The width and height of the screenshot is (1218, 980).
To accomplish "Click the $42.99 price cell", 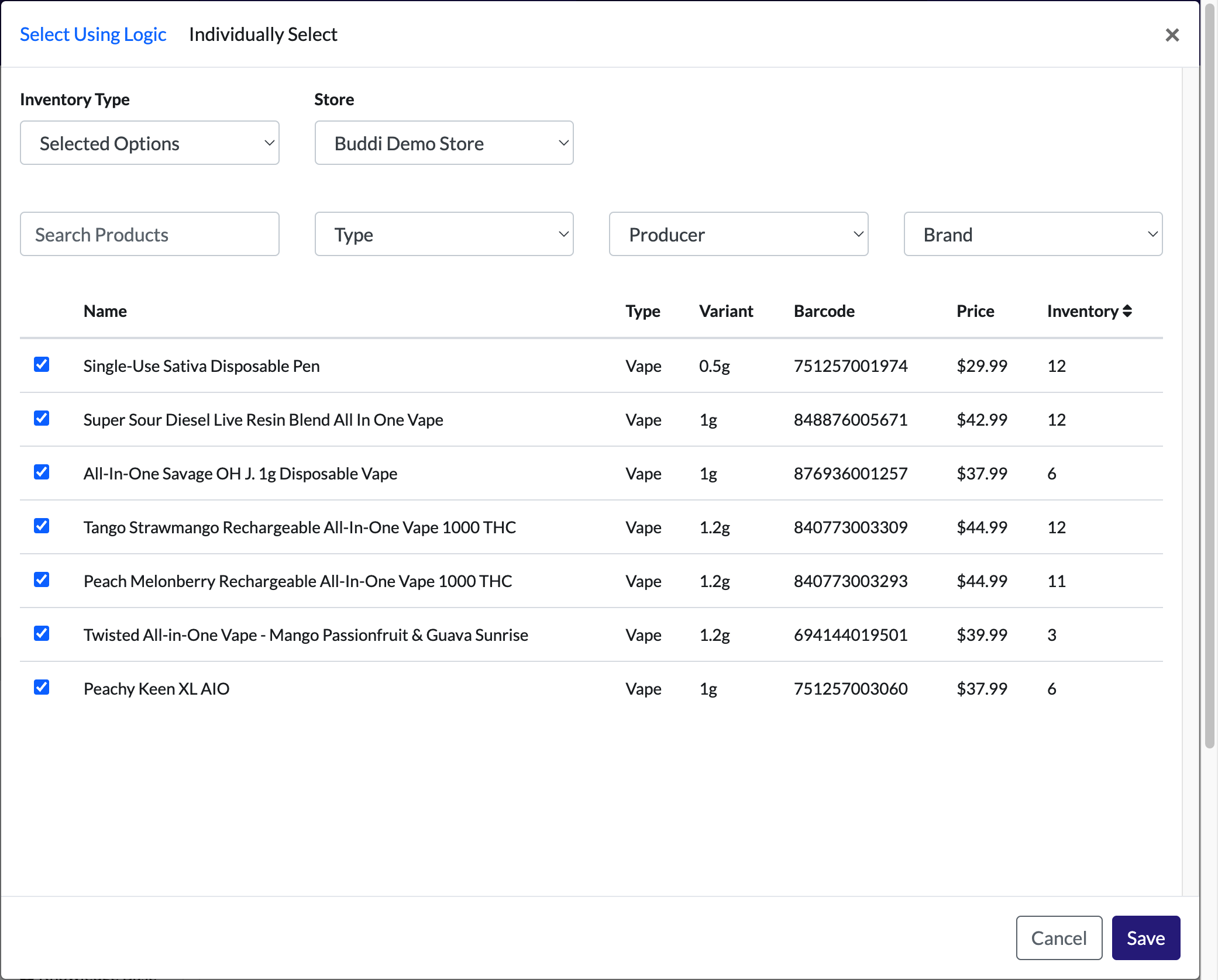I will [x=982, y=420].
